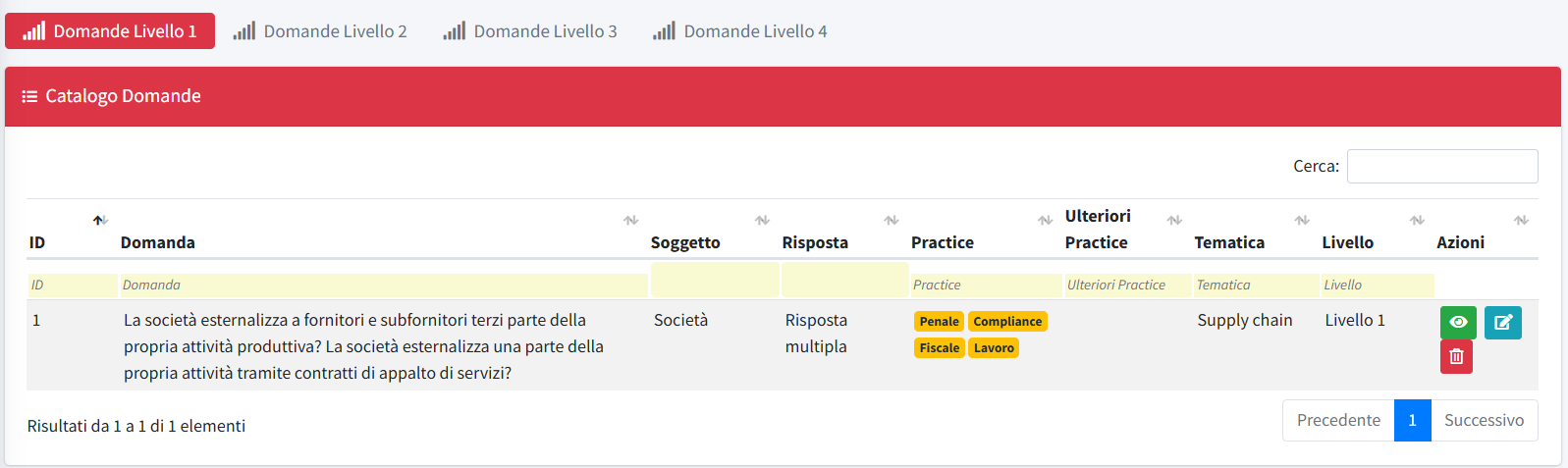1568x468 pixels.
Task: Click the green eye view icon
Action: (x=1458, y=322)
